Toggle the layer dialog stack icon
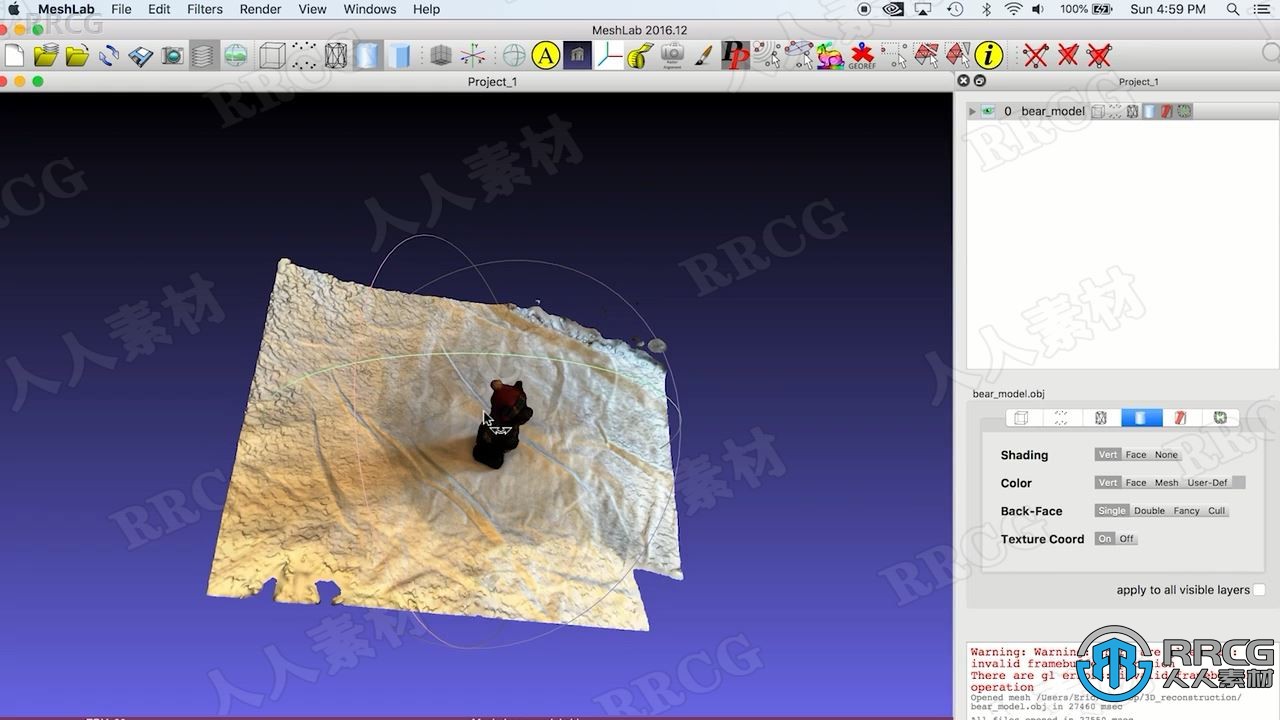This screenshot has height=720, width=1280. (204, 55)
